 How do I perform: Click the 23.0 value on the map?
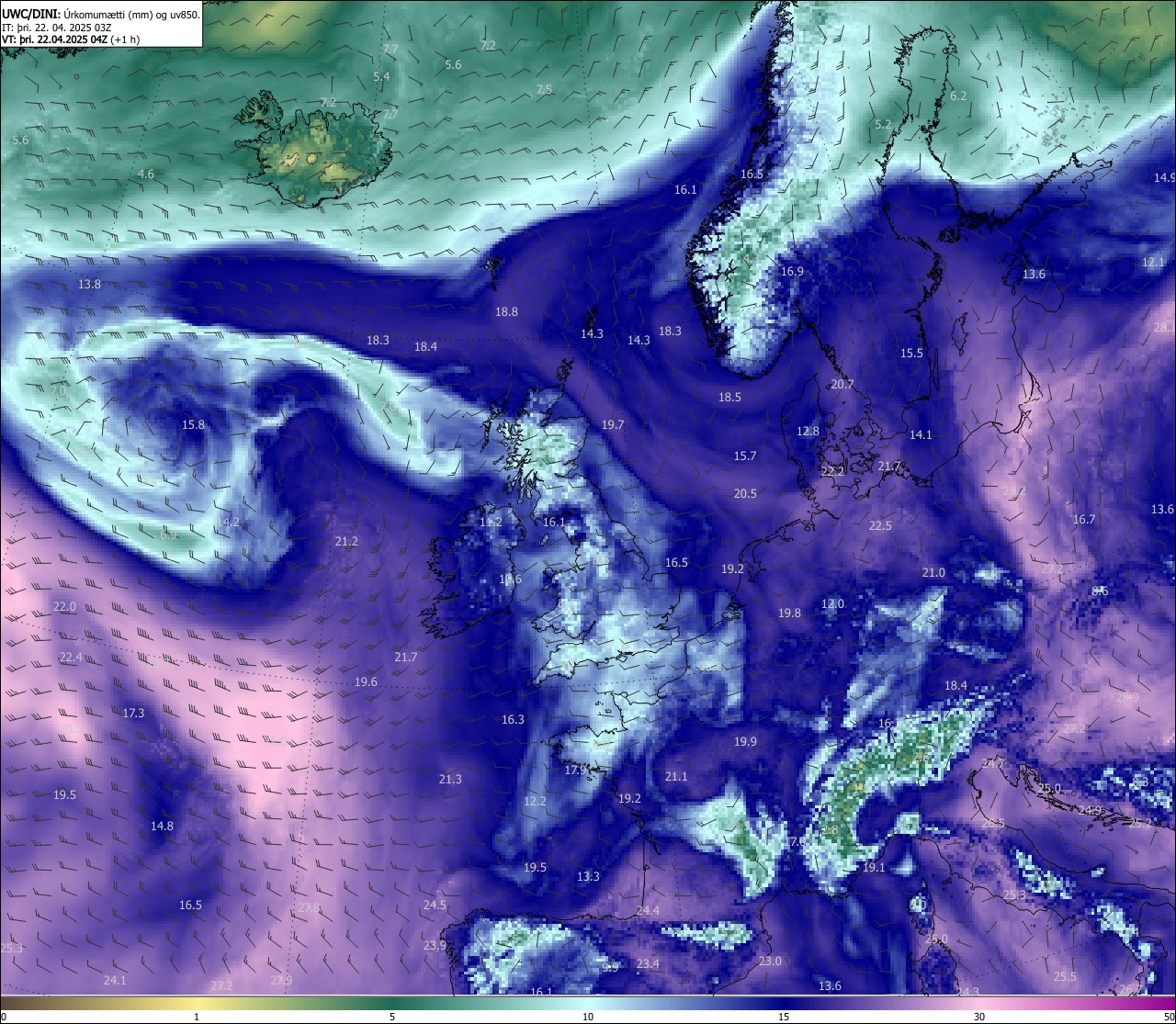pos(770,962)
